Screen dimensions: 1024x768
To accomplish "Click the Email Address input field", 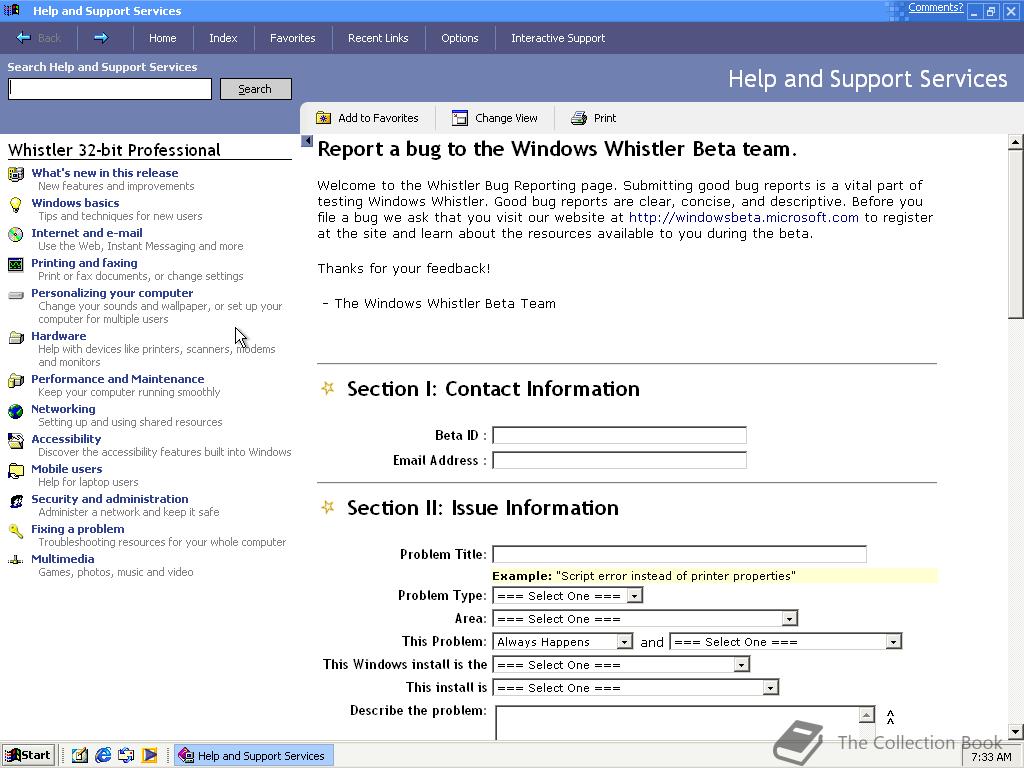I will coord(620,460).
